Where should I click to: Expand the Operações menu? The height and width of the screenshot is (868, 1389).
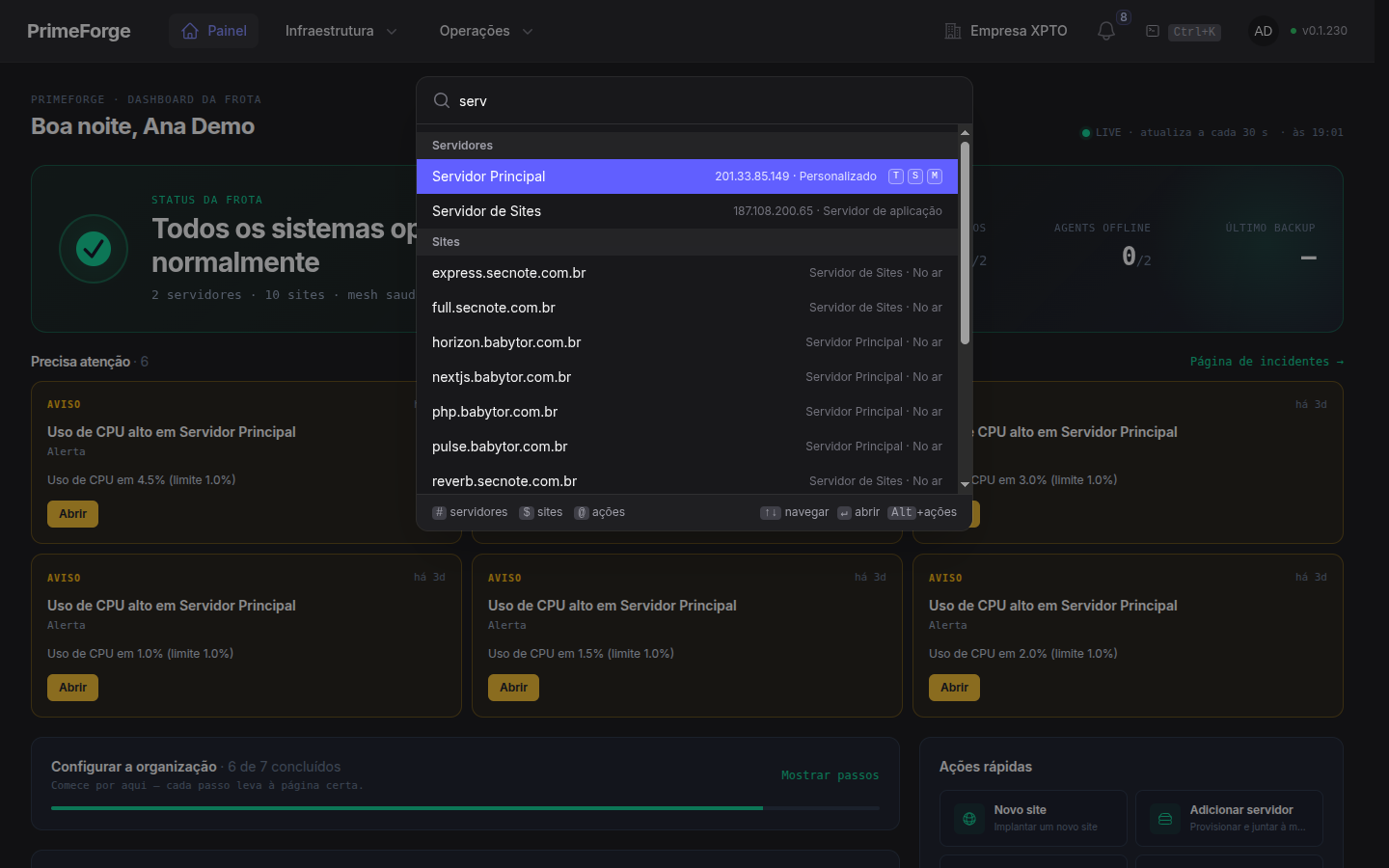click(x=486, y=31)
